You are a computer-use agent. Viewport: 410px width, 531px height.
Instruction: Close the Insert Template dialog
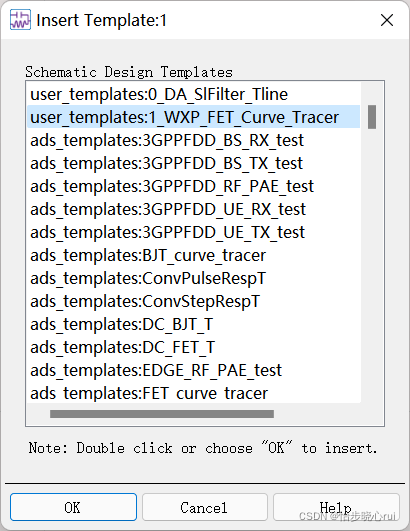(x=387, y=20)
